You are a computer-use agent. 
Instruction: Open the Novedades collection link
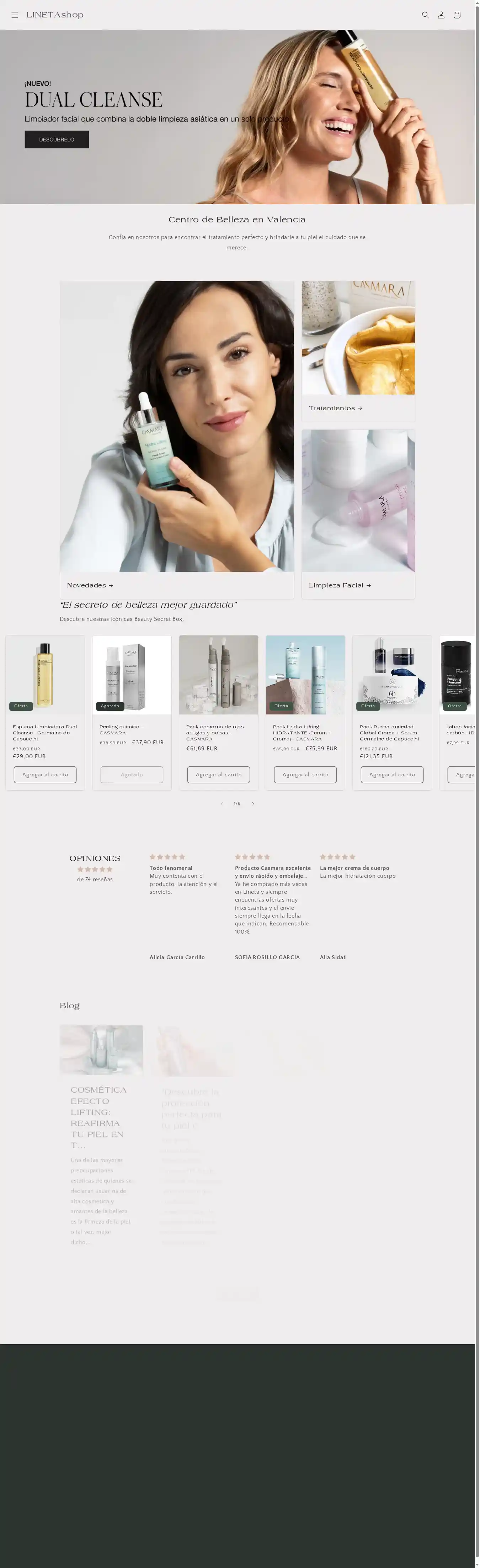coord(90,585)
